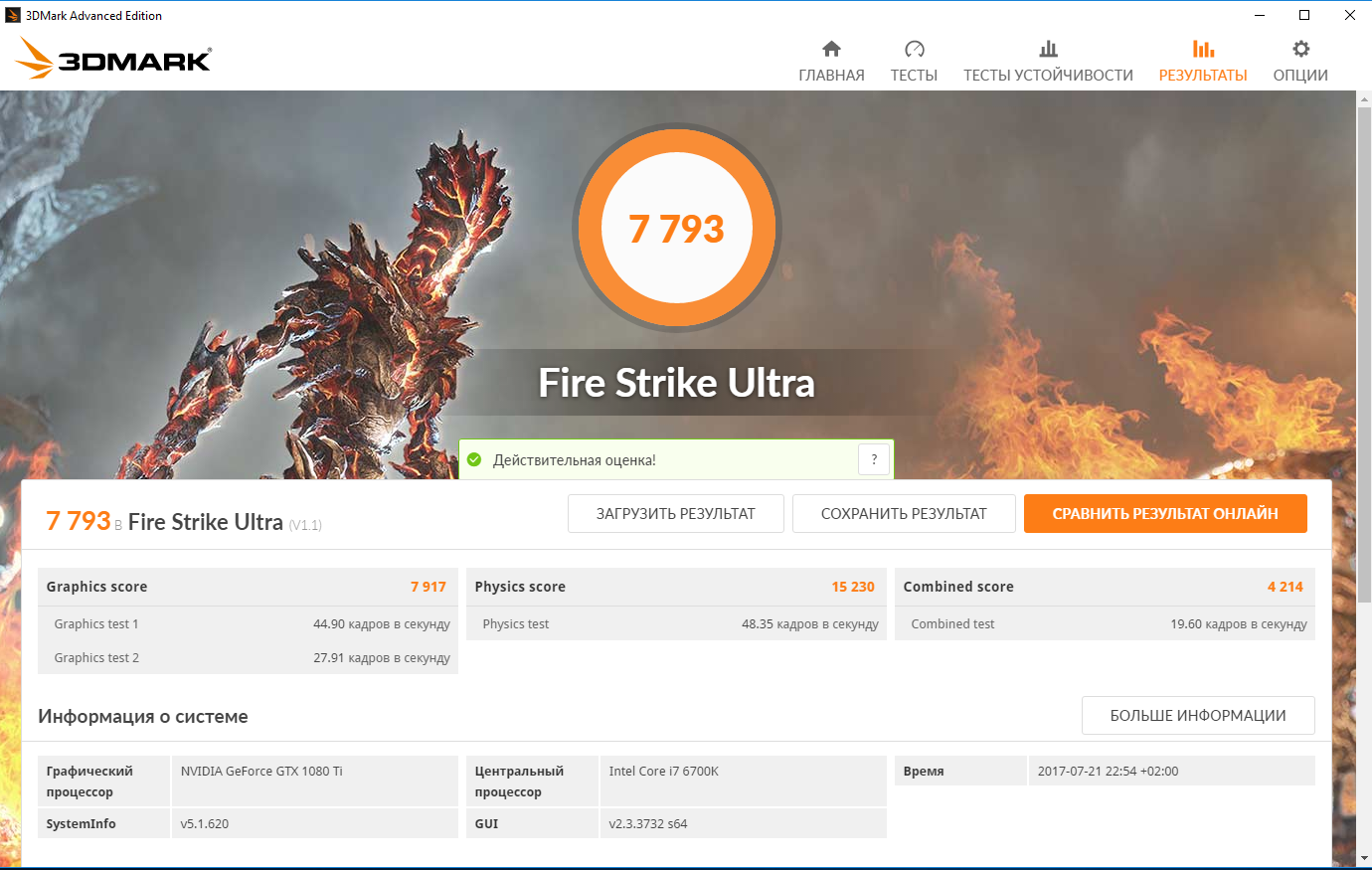1372x870 pixels.
Task: Maximize the 3DMark window
Action: click(x=1304, y=15)
